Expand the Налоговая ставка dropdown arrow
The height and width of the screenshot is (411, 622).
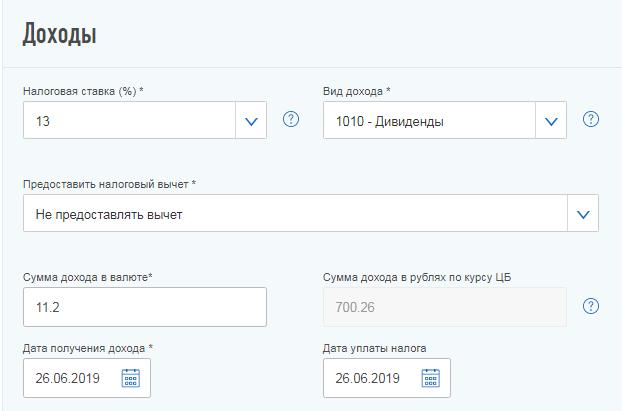coord(251,120)
